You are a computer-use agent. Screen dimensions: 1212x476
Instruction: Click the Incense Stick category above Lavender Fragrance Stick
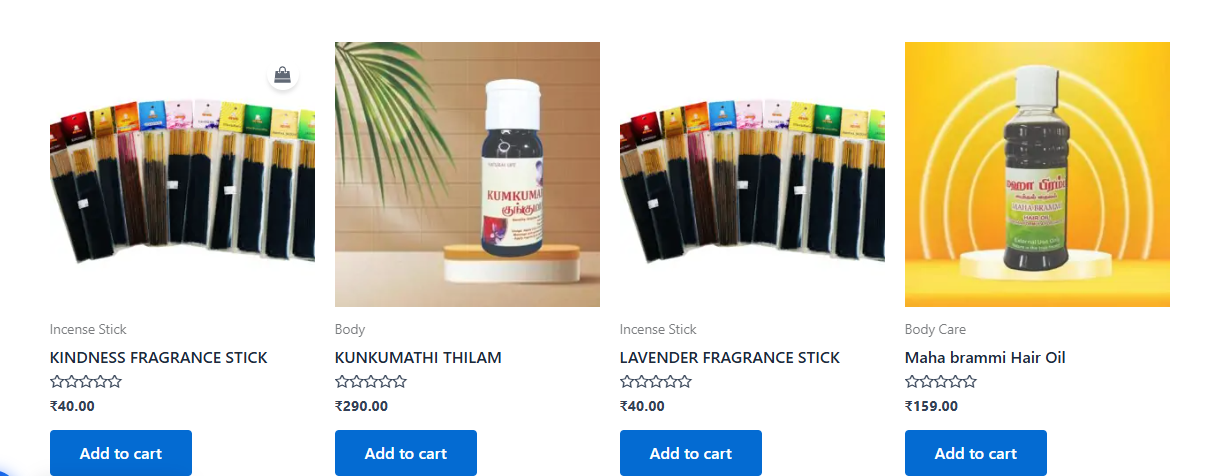click(658, 330)
